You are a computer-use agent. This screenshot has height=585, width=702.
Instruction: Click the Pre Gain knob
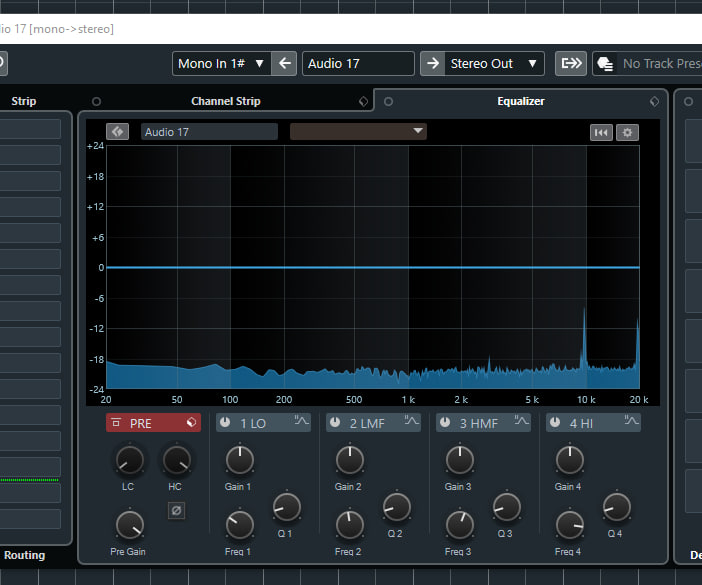pos(130,525)
